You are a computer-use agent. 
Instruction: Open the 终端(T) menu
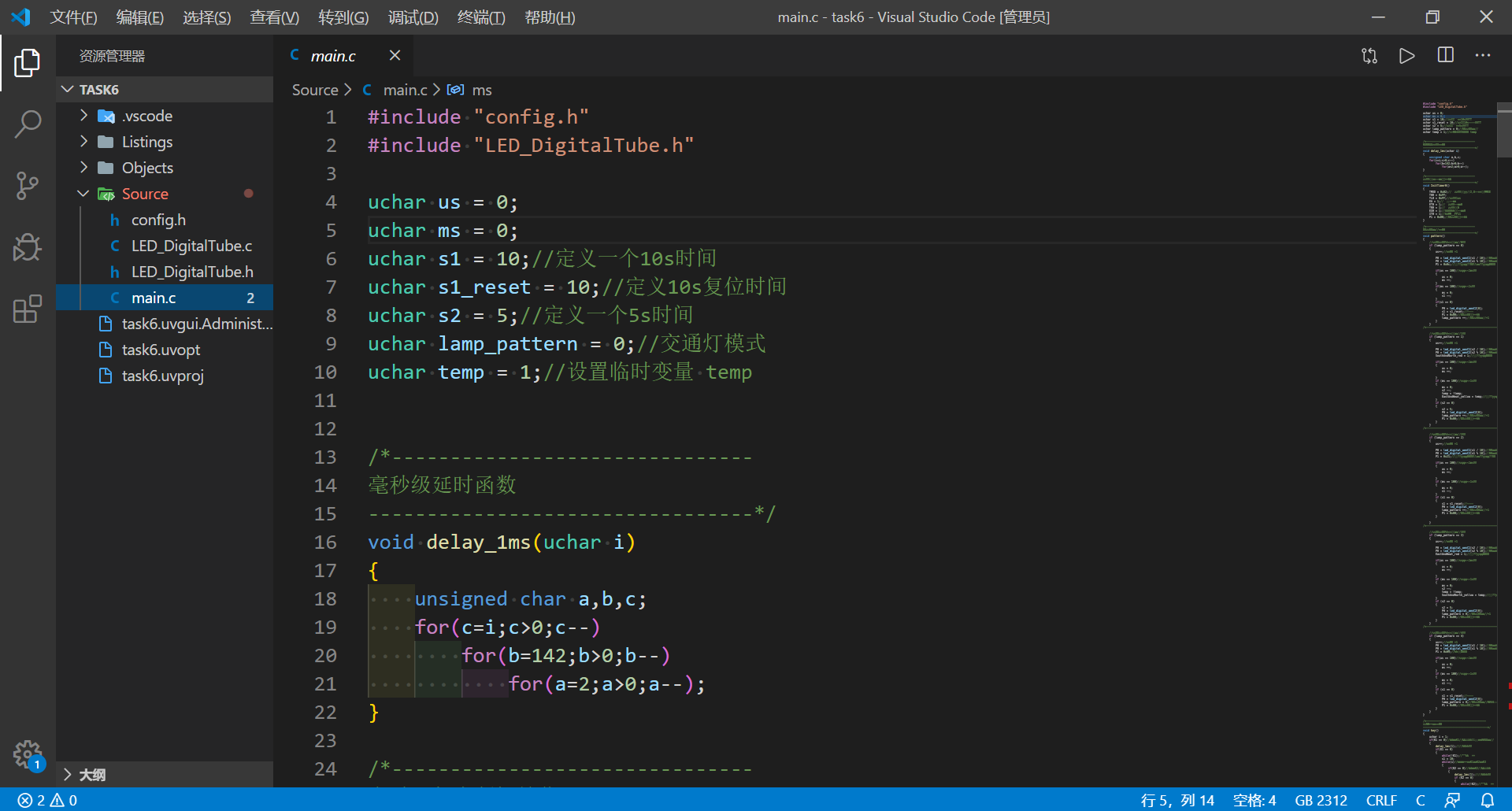pos(481,17)
